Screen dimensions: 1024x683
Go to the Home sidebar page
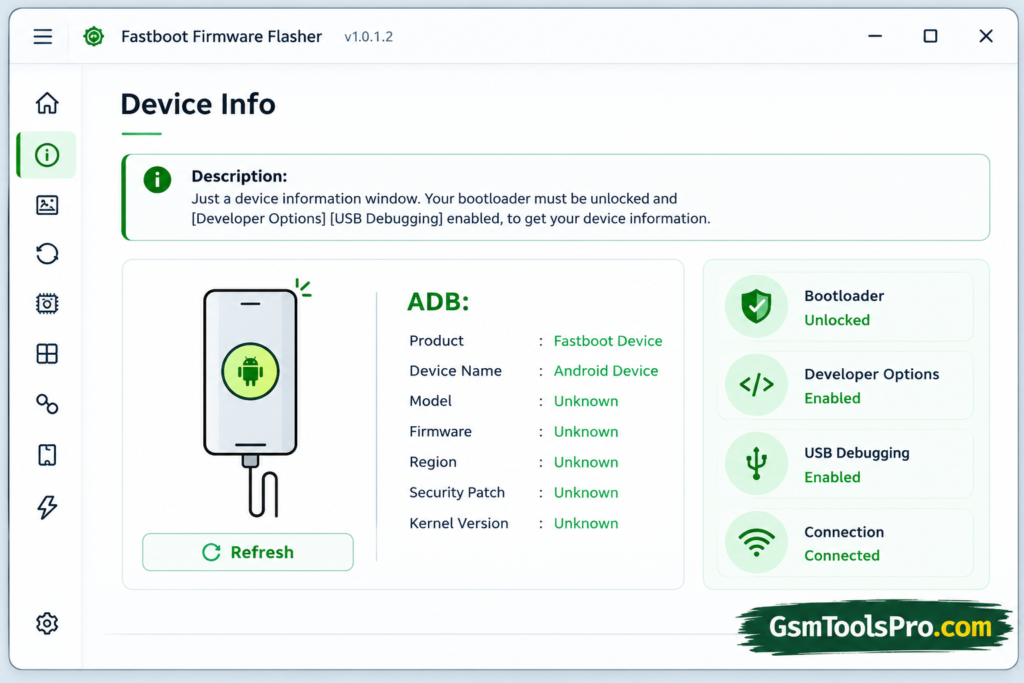tap(47, 103)
